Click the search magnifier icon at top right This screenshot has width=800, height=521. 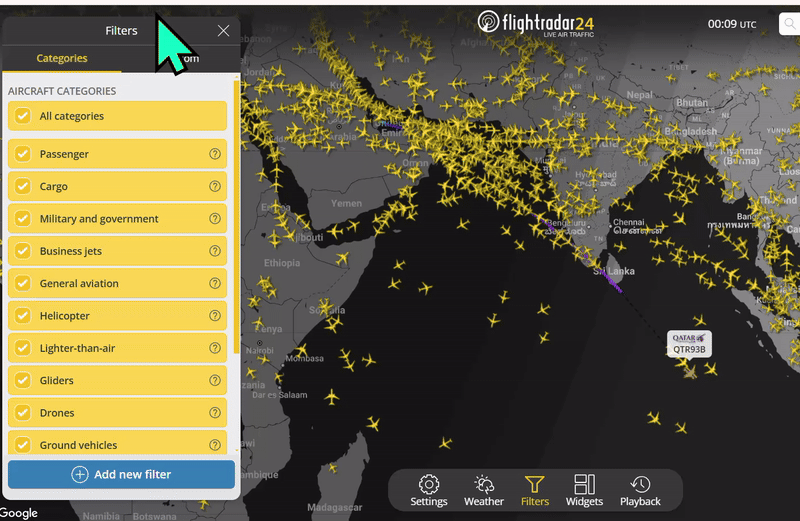tap(789, 24)
